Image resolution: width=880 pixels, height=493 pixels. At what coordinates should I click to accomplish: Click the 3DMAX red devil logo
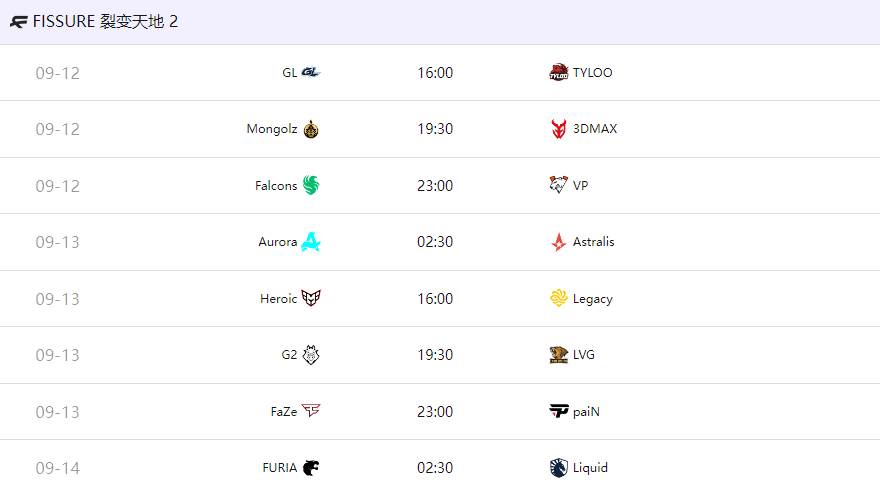tap(558, 129)
